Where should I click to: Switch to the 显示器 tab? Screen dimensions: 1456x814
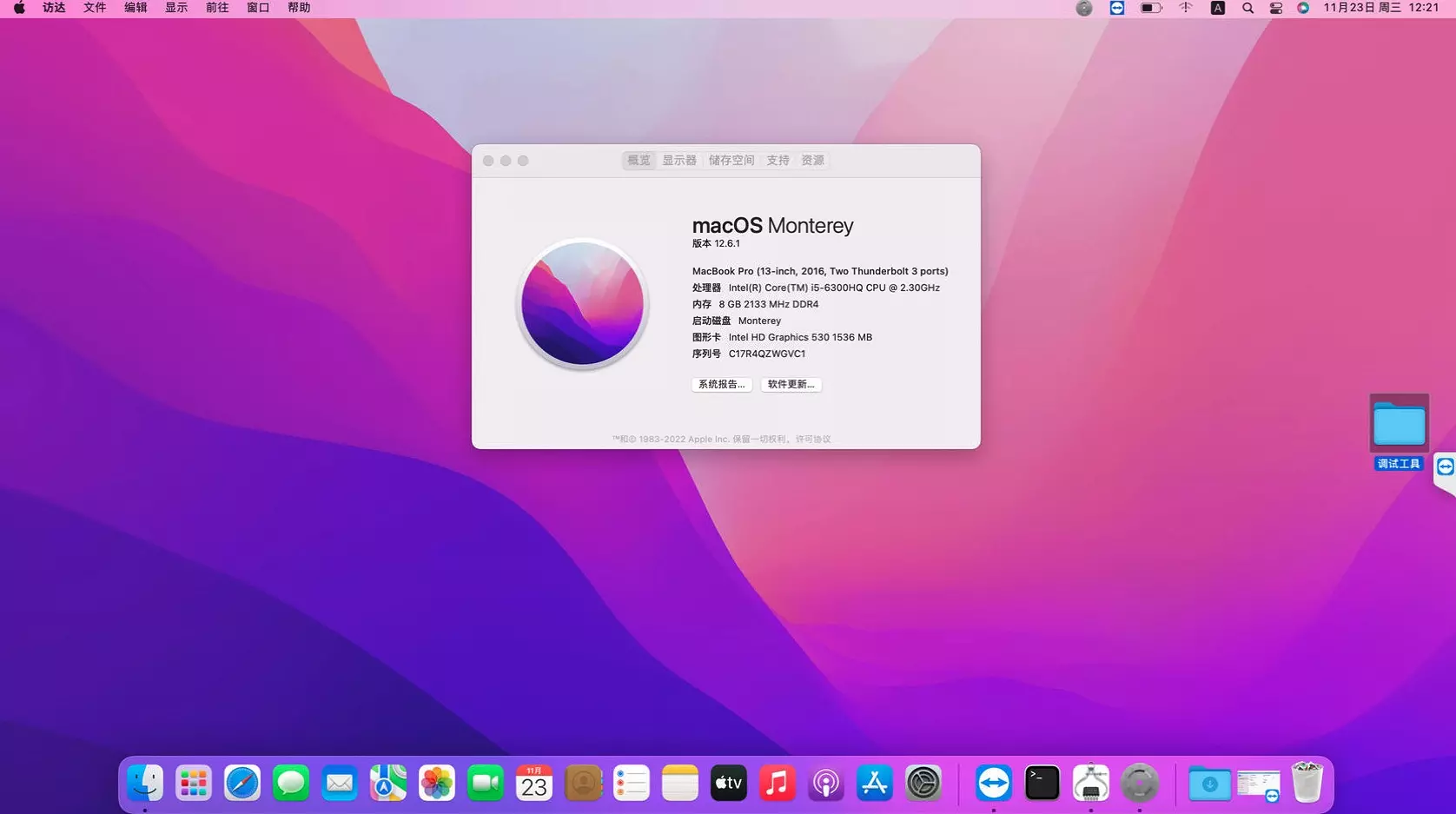(678, 160)
